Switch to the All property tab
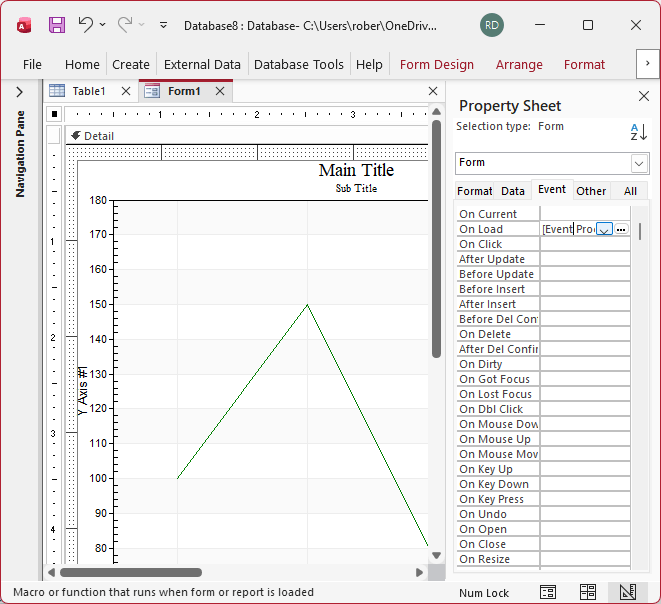Screen dimensions: 661x604 point(630,191)
